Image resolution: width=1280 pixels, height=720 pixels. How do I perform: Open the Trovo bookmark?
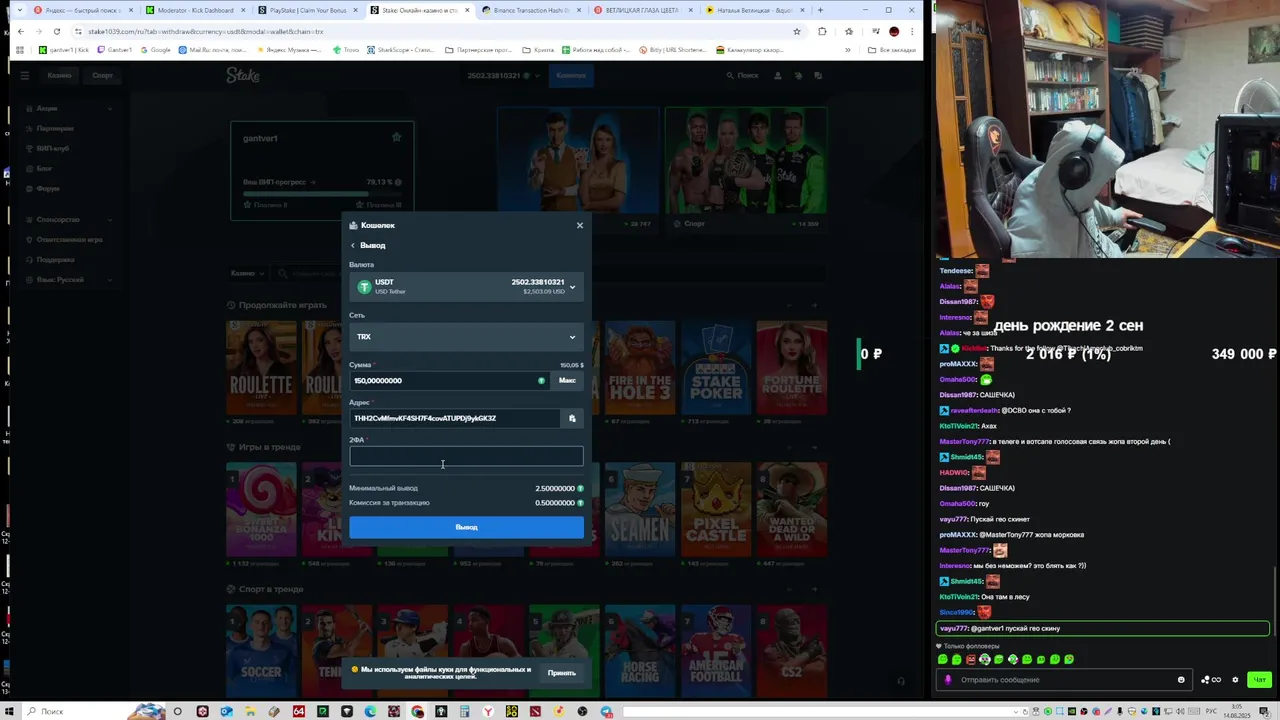(x=345, y=50)
